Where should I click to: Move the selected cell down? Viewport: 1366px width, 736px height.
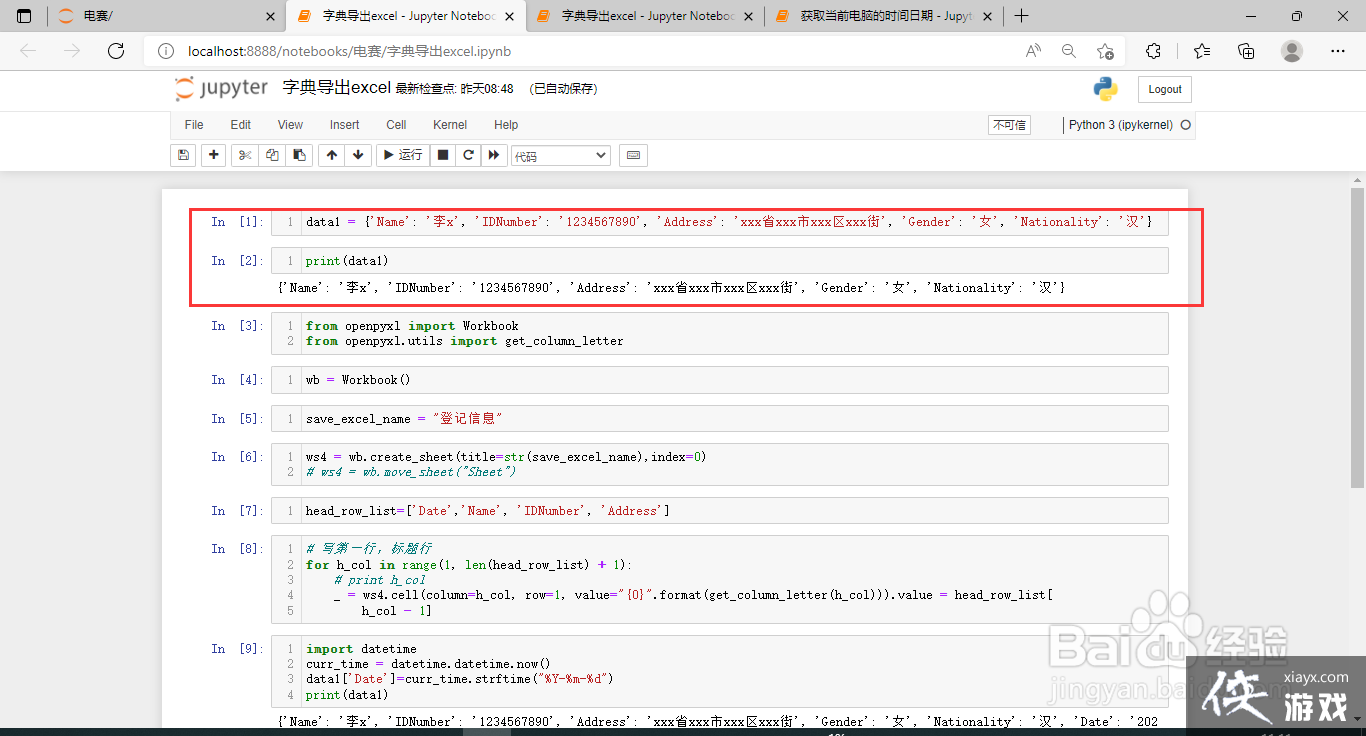tap(358, 155)
